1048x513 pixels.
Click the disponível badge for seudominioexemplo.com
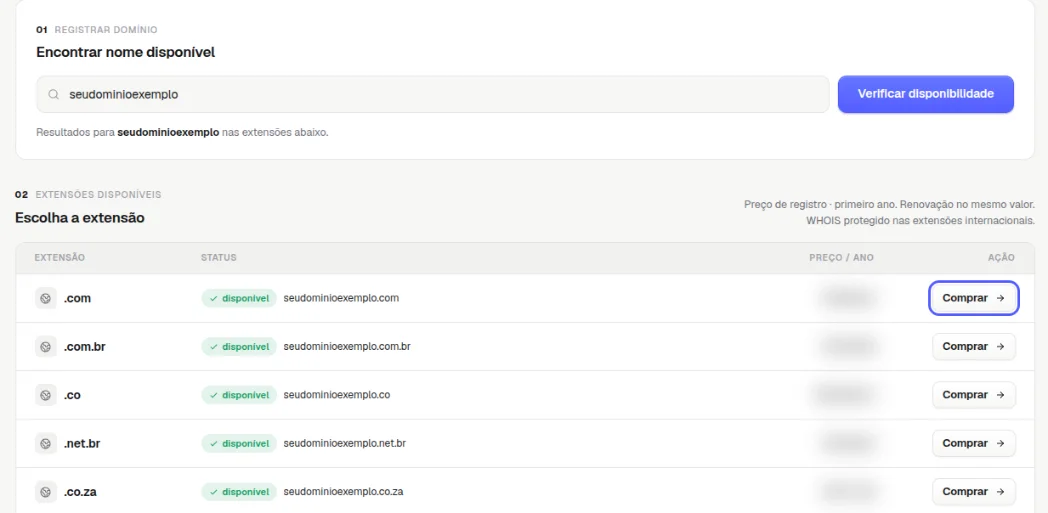[x=239, y=299]
